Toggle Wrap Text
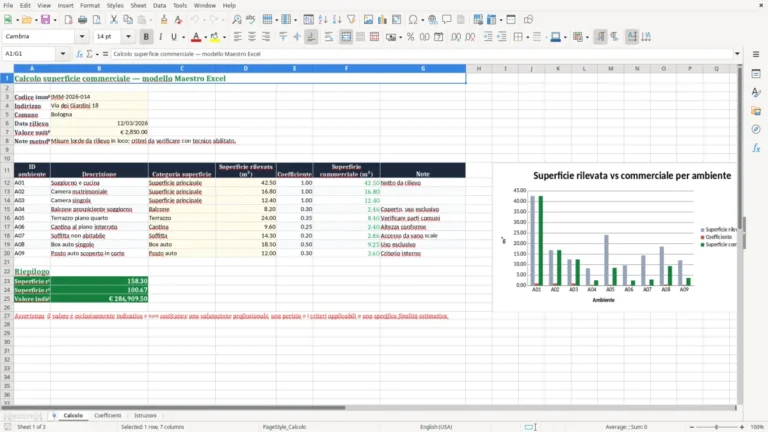The width and height of the screenshot is (768, 432). point(329,37)
